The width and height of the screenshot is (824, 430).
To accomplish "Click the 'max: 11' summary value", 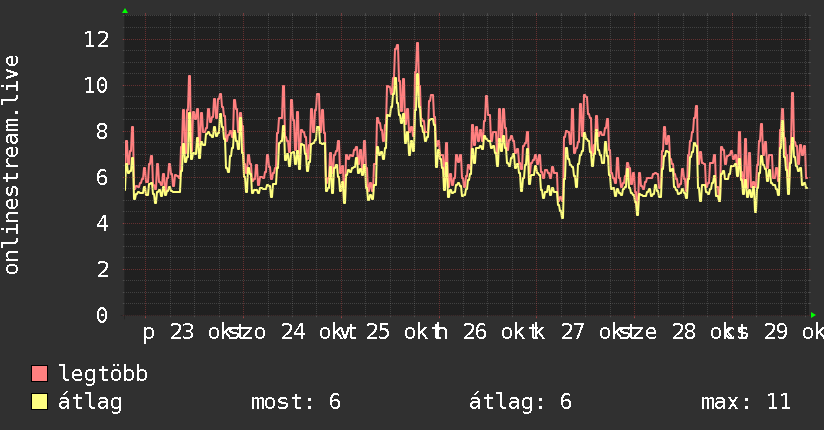I will (746, 402).
